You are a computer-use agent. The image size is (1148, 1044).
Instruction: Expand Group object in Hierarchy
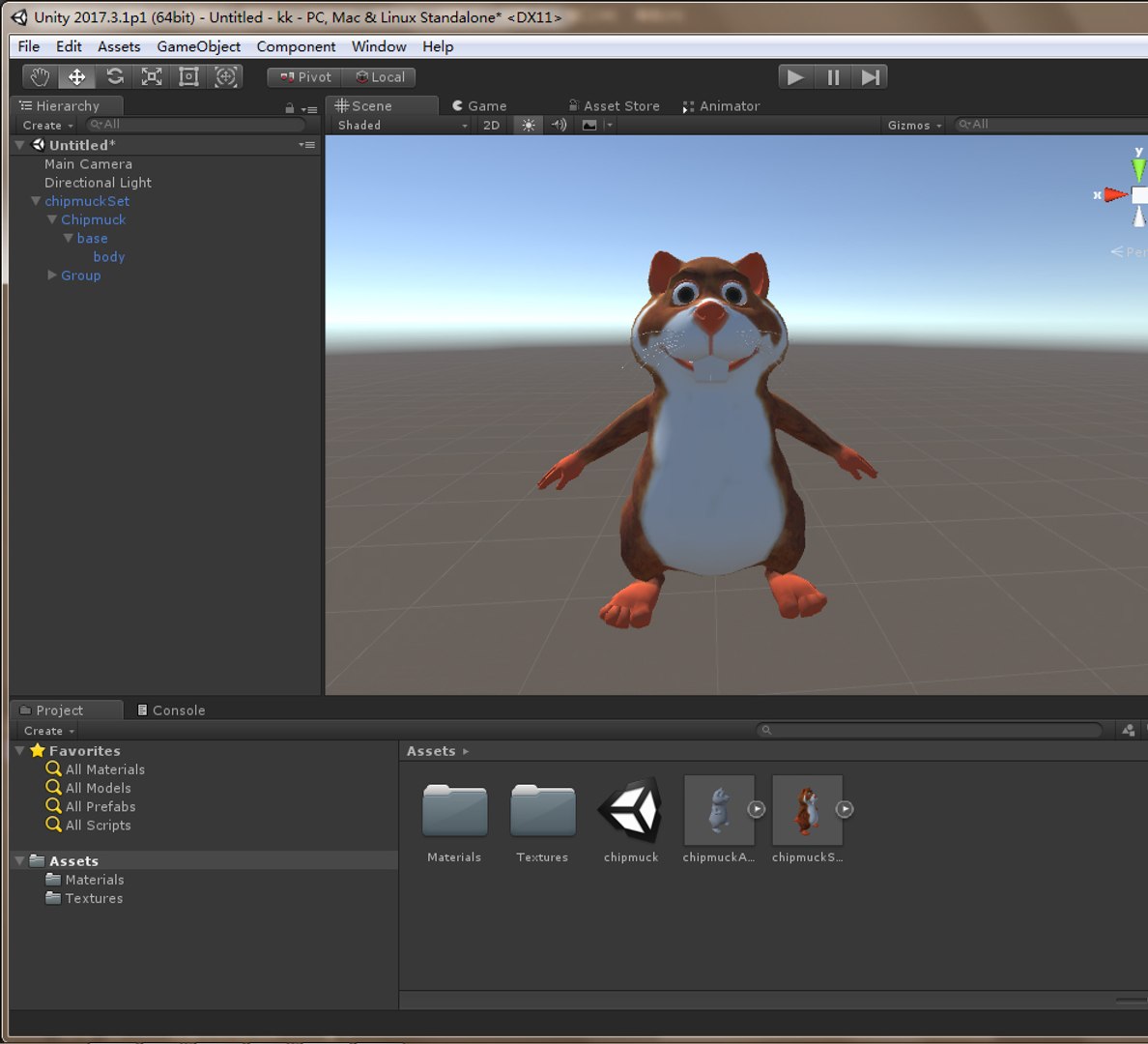pos(52,275)
